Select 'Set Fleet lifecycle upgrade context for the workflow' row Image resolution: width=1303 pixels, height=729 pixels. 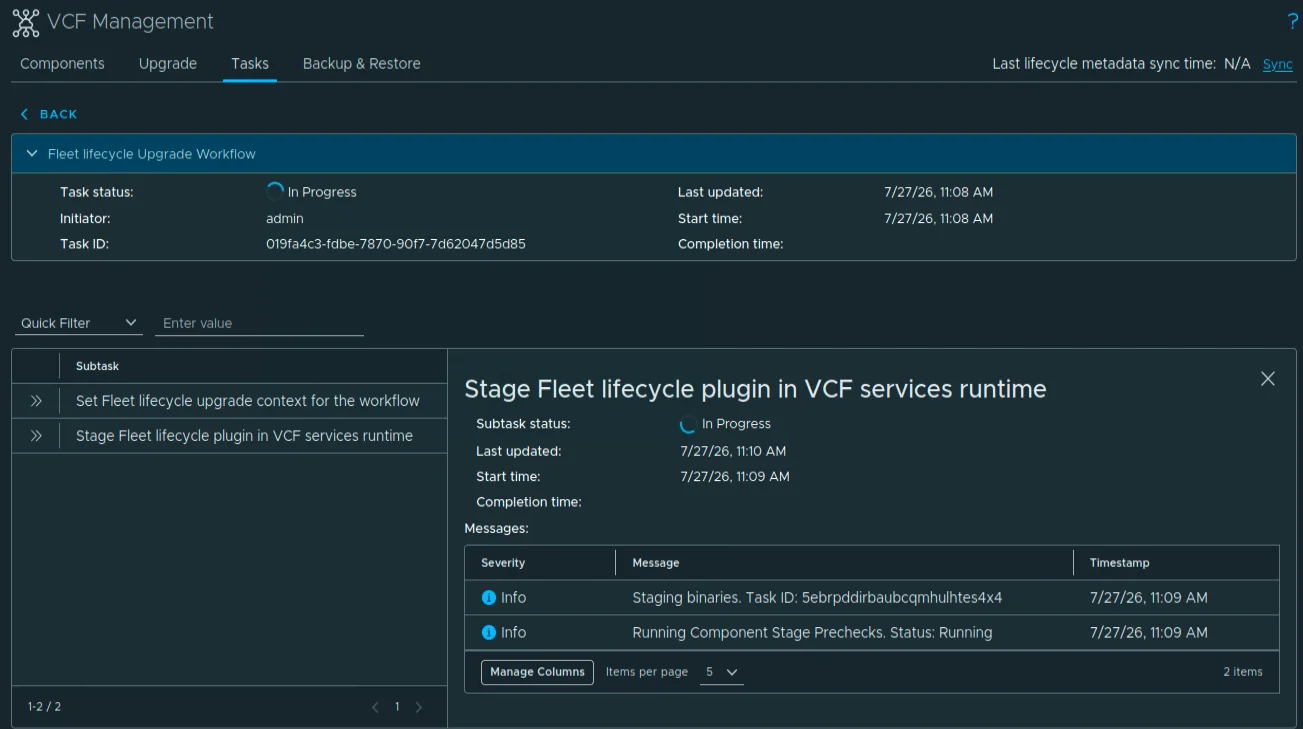tap(229, 401)
